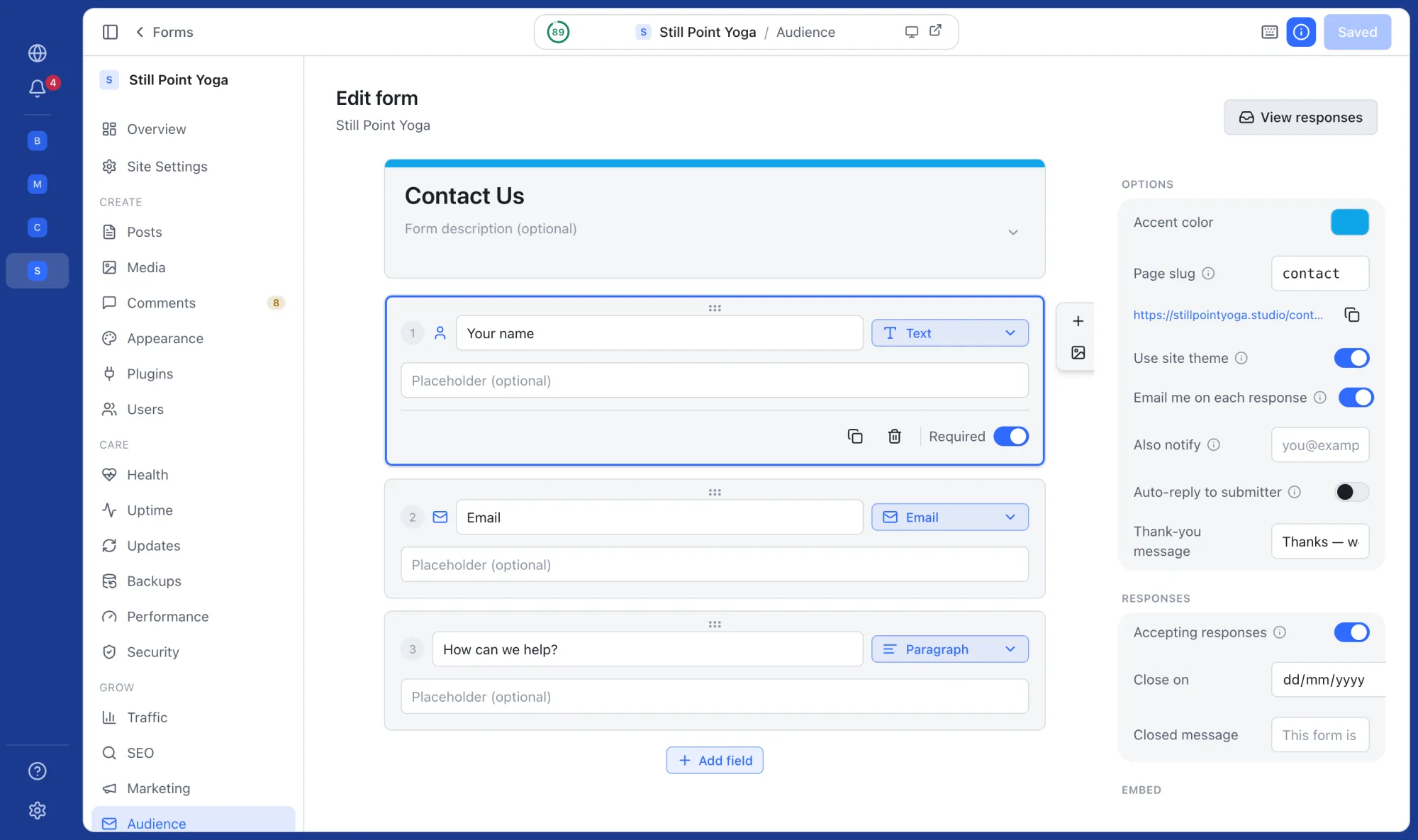The height and width of the screenshot is (840, 1418).
Task: Click the blue info icon button
Action: click(x=1301, y=32)
